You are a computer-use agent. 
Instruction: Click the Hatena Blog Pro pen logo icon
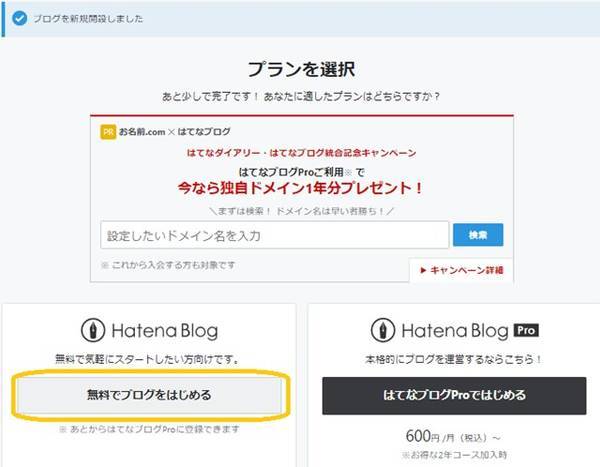383,330
